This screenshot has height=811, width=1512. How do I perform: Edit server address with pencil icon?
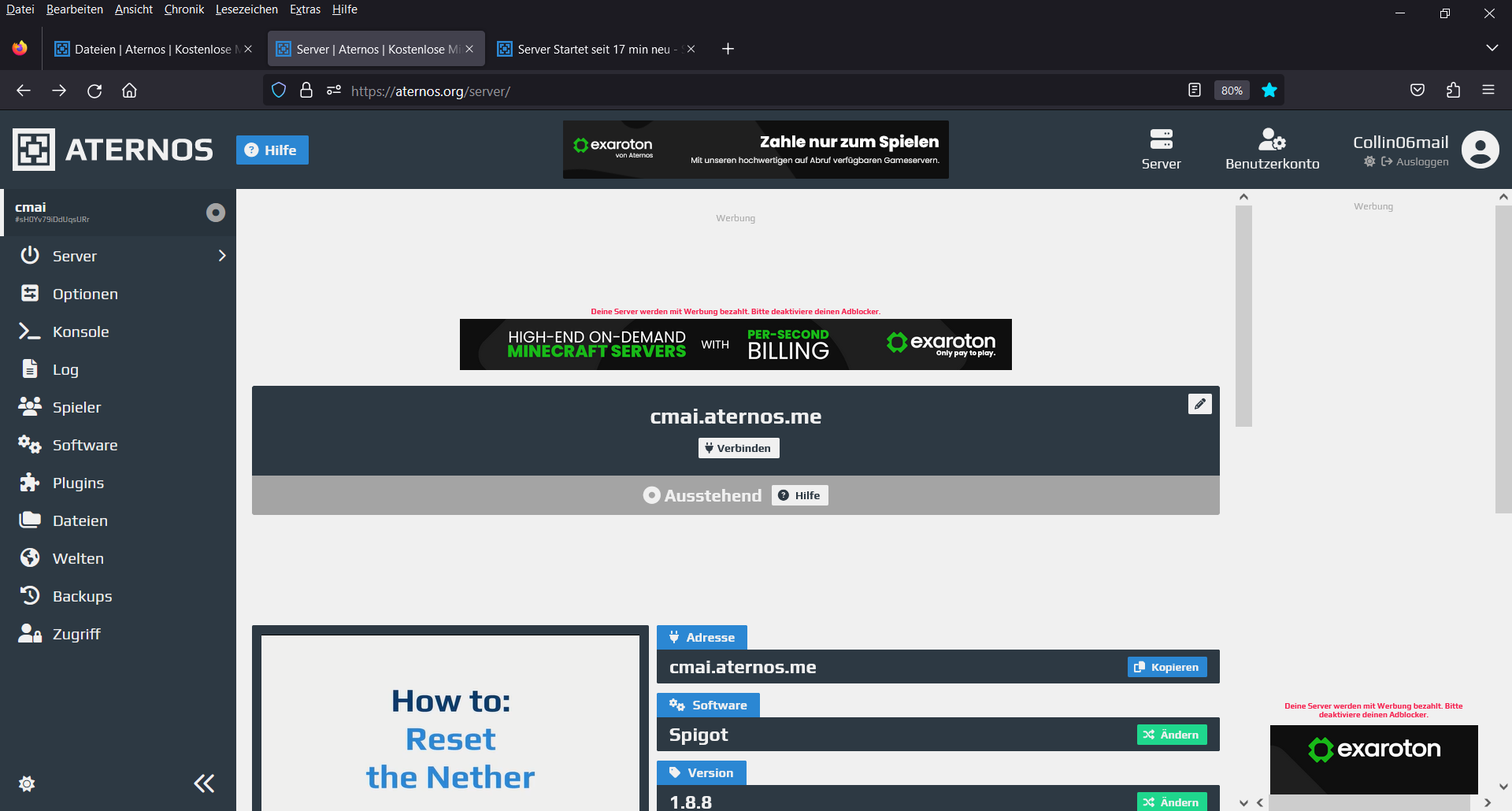click(1199, 404)
